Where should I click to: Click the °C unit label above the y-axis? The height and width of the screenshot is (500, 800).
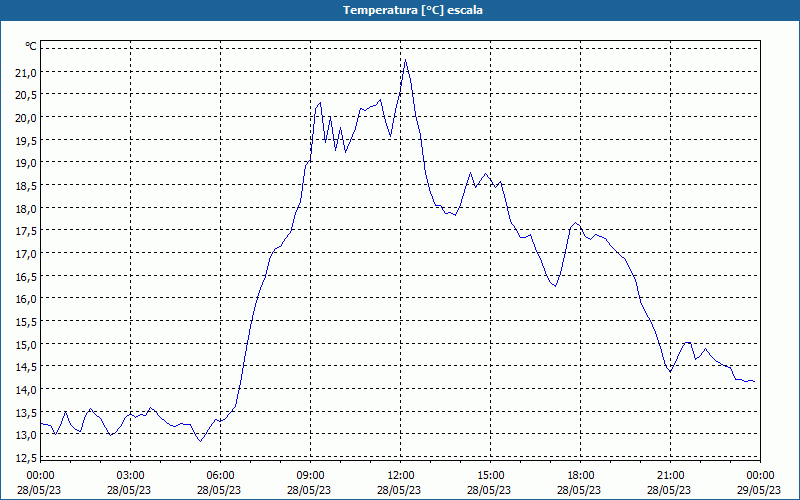tap(31, 46)
